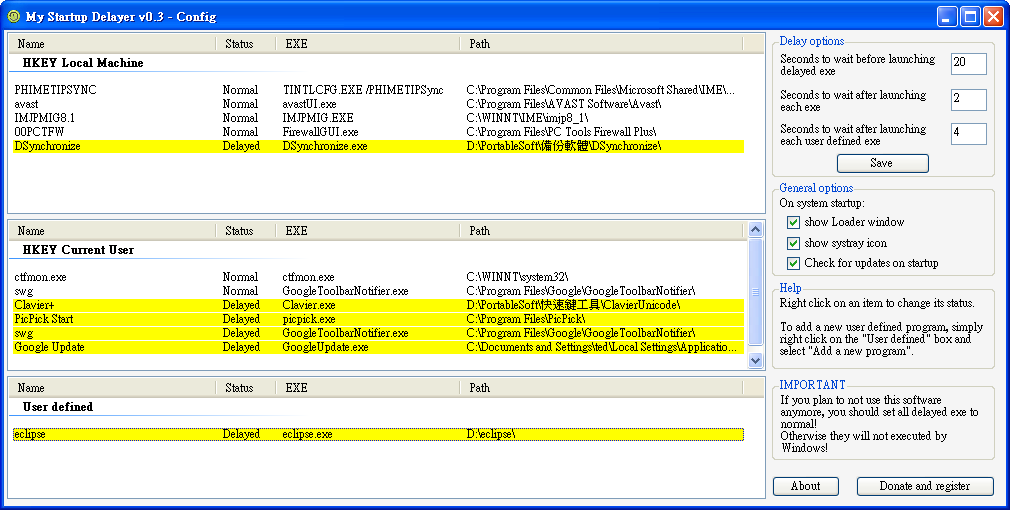
Task: Click the EXE column header in Local Machine list
Action: pyautogui.click(x=368, y=44)
